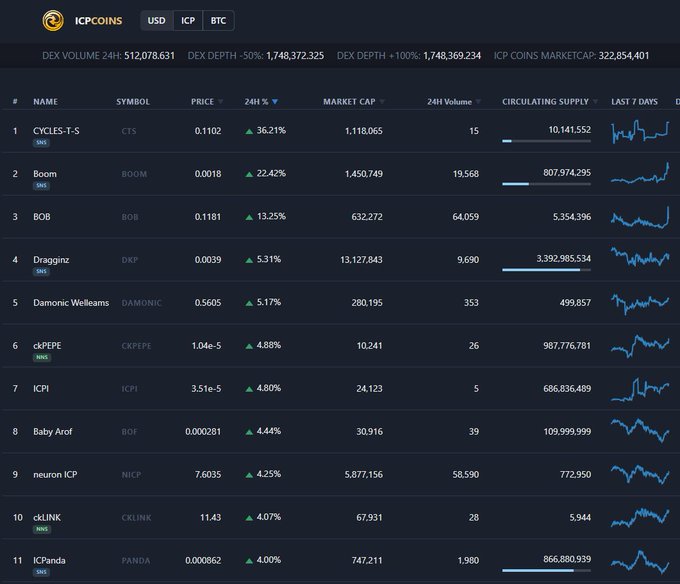Click the neuron ICP price 7.6035
Screen dimensions: 680x584
[208, 474]
